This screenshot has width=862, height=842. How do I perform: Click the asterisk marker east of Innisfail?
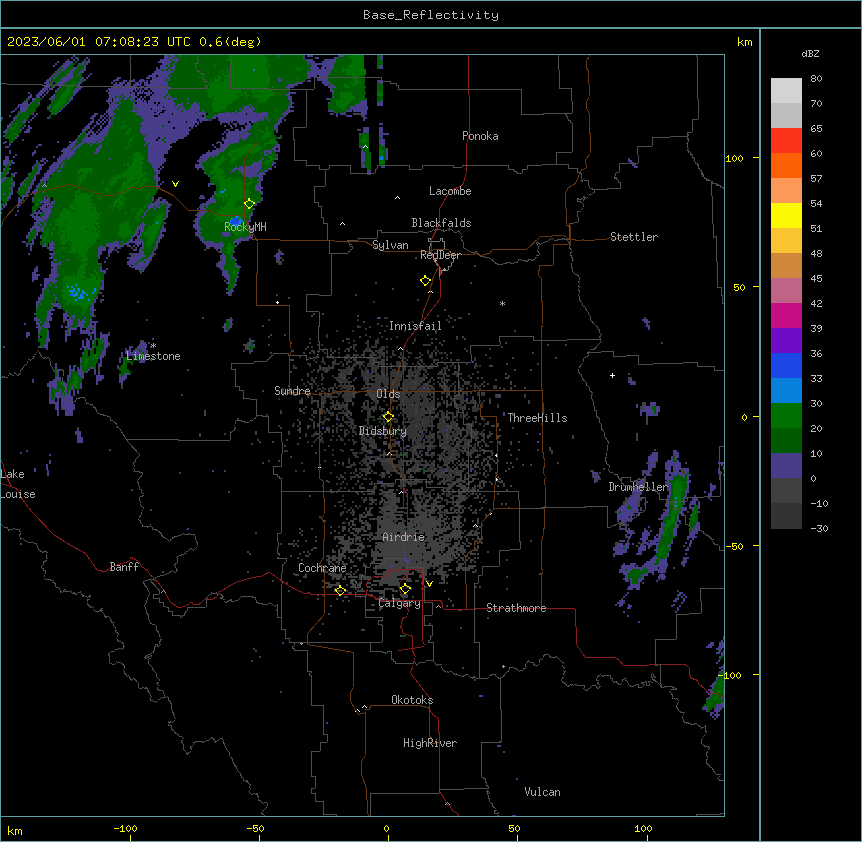point(502,303)
